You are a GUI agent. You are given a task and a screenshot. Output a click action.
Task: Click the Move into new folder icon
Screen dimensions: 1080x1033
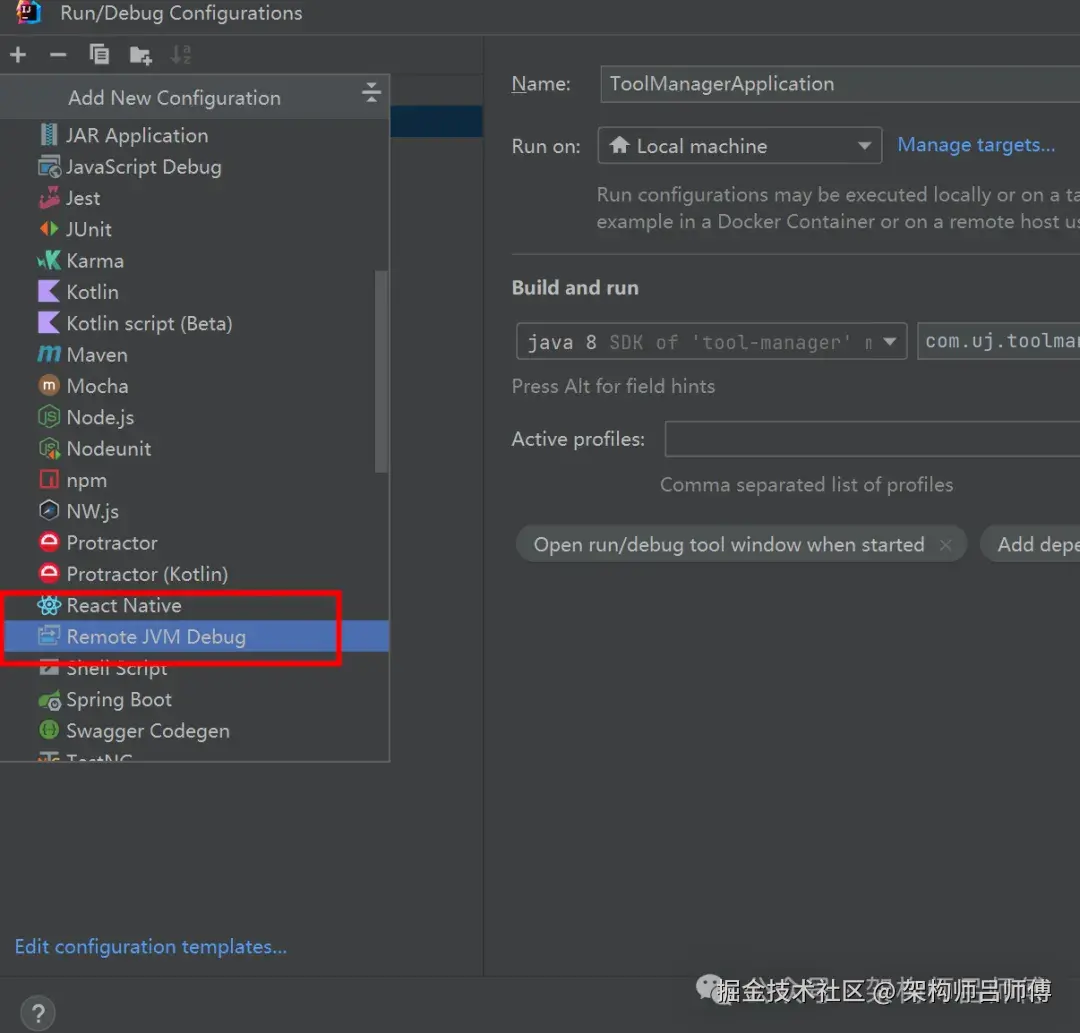pos(141,55)
